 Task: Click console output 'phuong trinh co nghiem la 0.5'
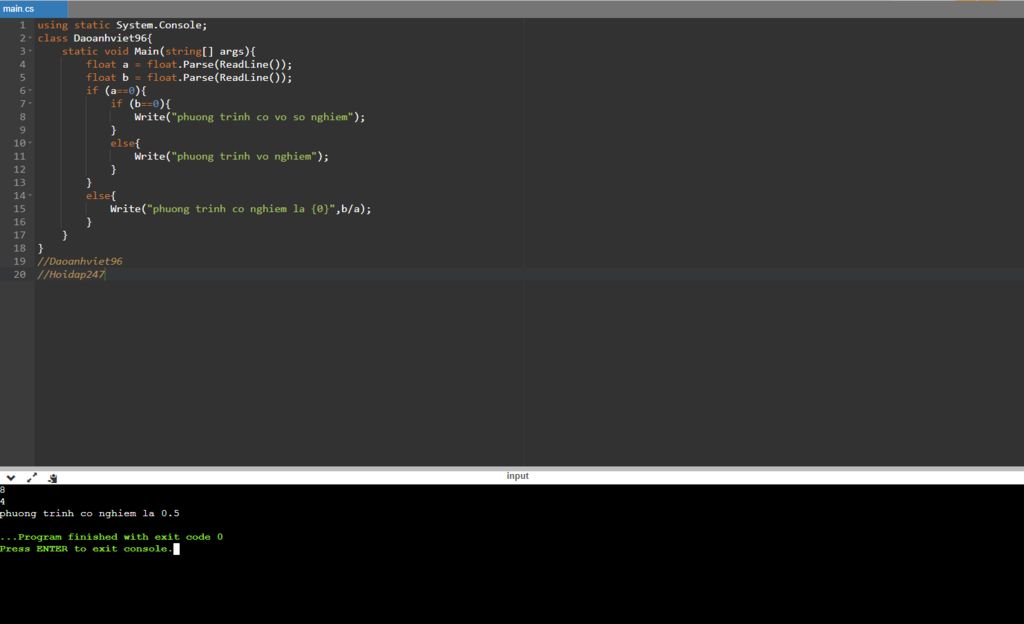(89, 514)
